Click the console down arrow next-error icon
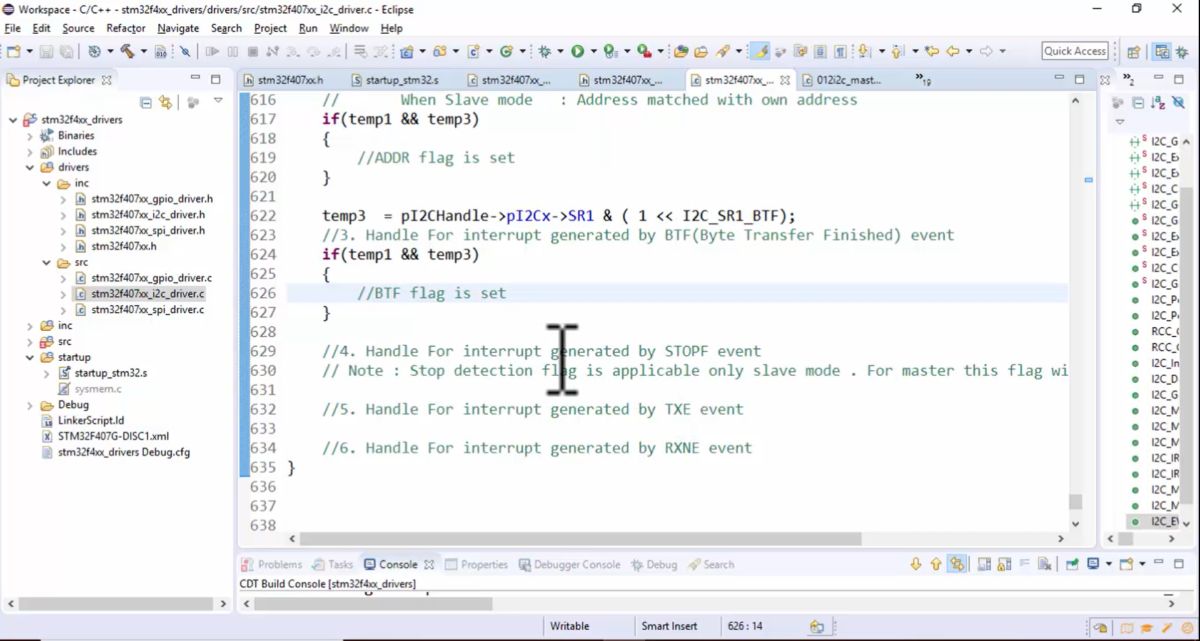Viewport: 1200px width, 641px height. 916,564
